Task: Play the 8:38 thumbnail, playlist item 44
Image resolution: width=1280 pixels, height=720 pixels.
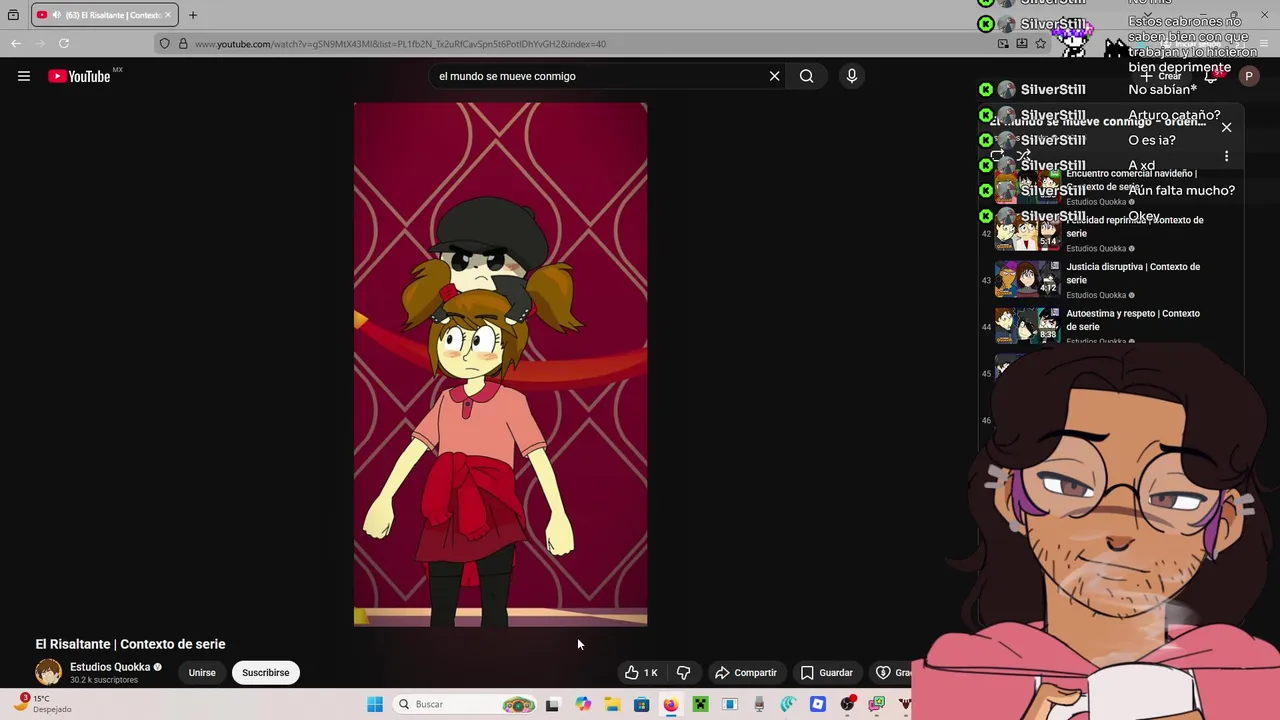Action: (x=1027, y=326)
